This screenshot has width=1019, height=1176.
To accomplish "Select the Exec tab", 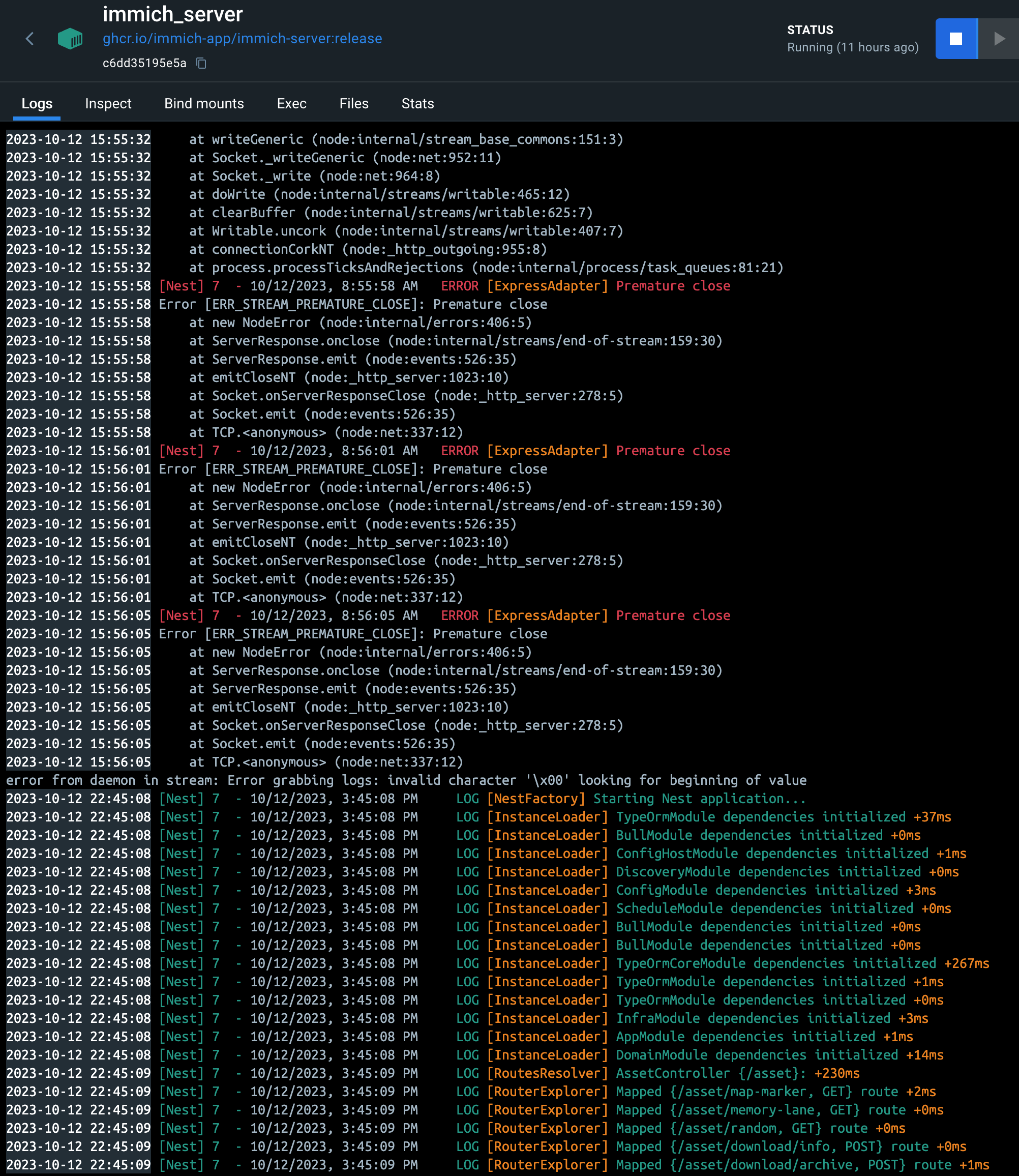I will point(291,104).
